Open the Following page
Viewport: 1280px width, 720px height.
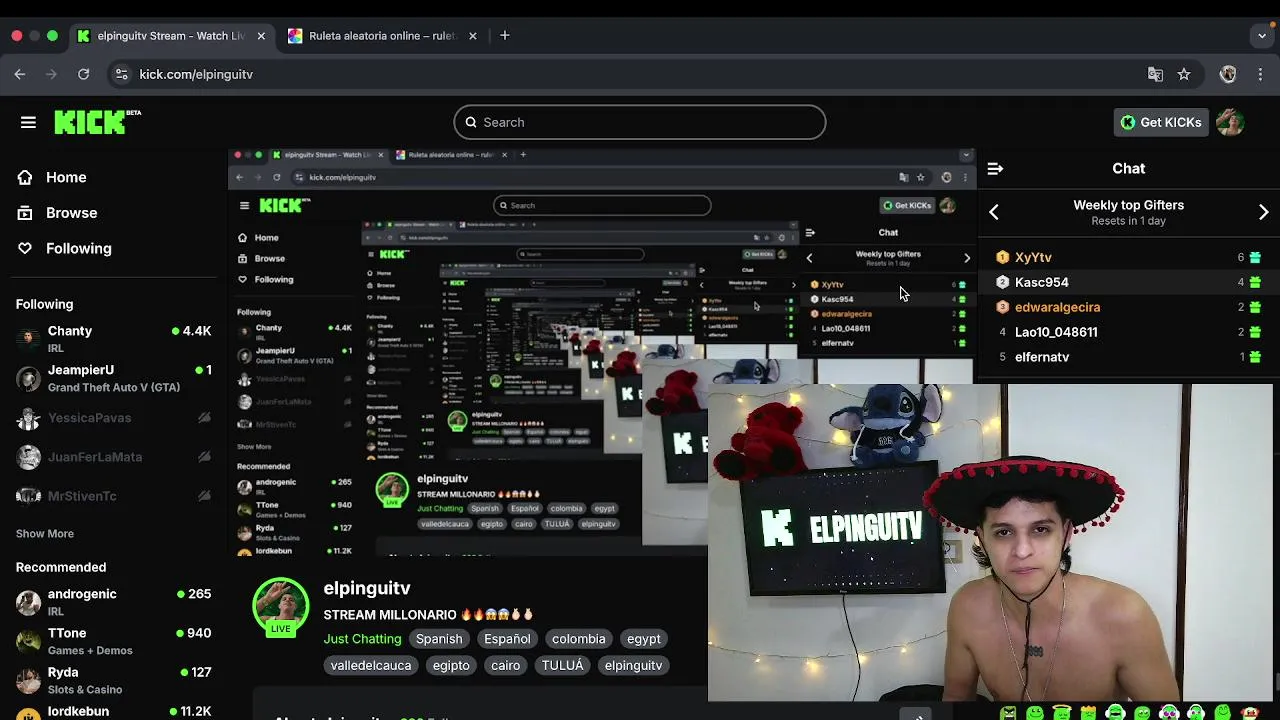coord(78,248)
